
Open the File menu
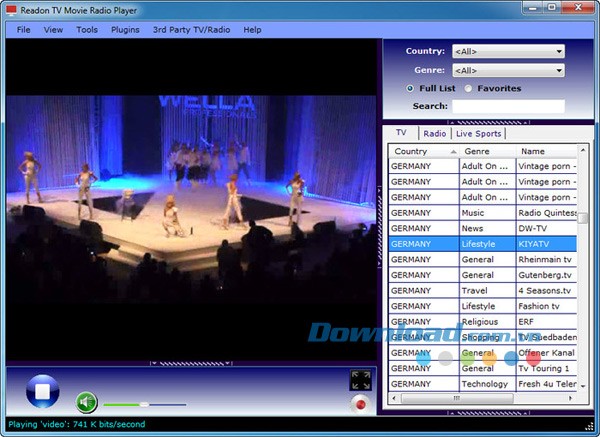[23, 29]
